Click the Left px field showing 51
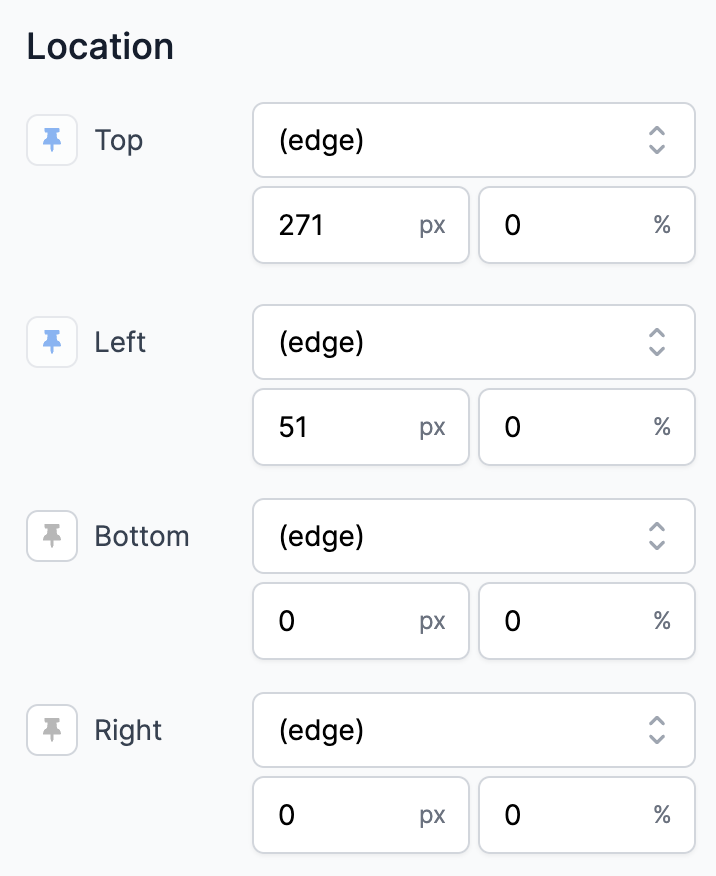 click(x=361, y=427)
